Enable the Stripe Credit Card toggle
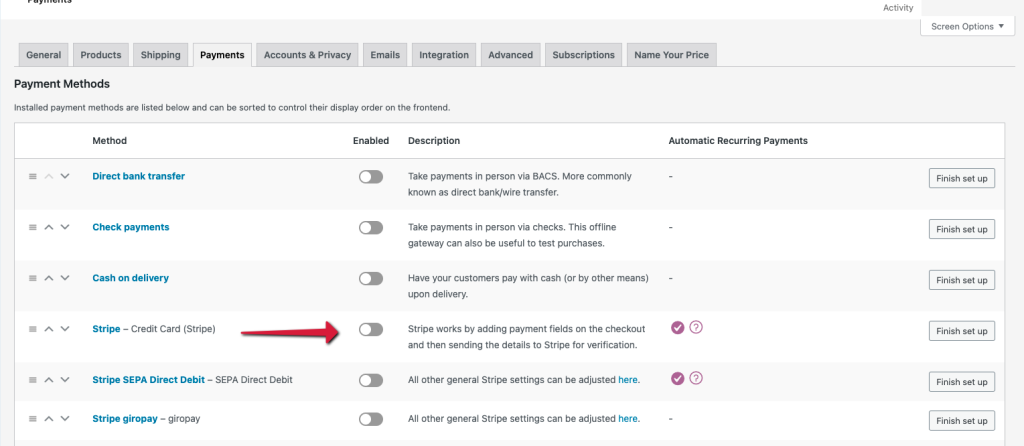This screenshot has width=1024, height=446. point(370,329)
